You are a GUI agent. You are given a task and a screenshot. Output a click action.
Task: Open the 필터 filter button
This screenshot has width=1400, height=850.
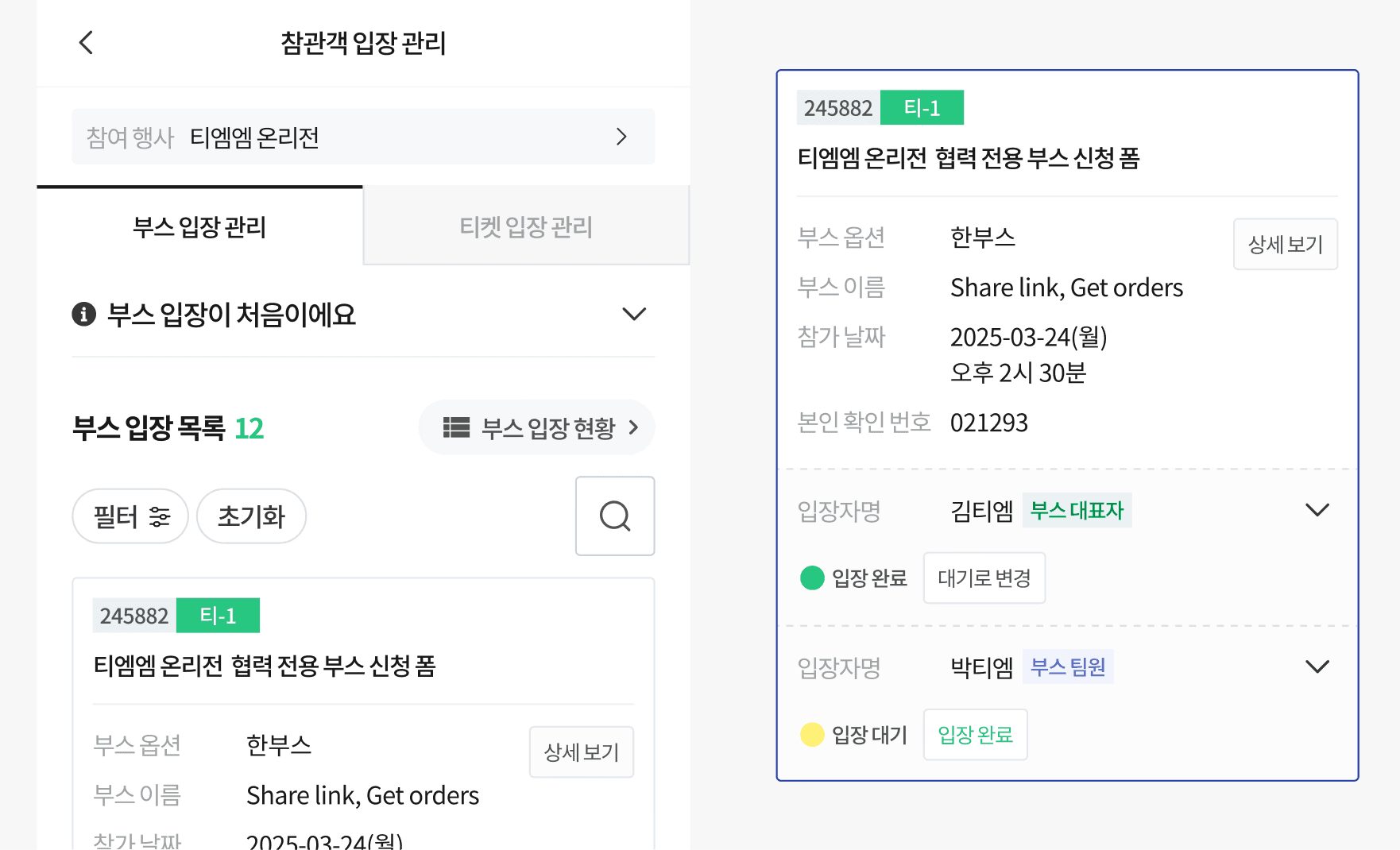click(130, 516)
